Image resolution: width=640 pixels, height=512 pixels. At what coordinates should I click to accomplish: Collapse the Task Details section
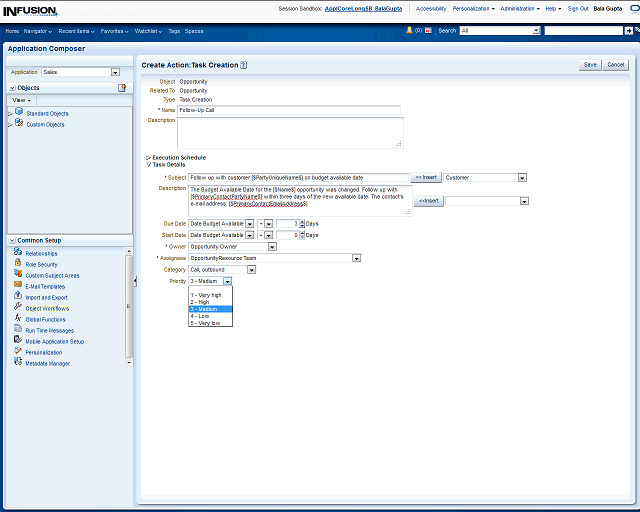[x=149, y=164]
